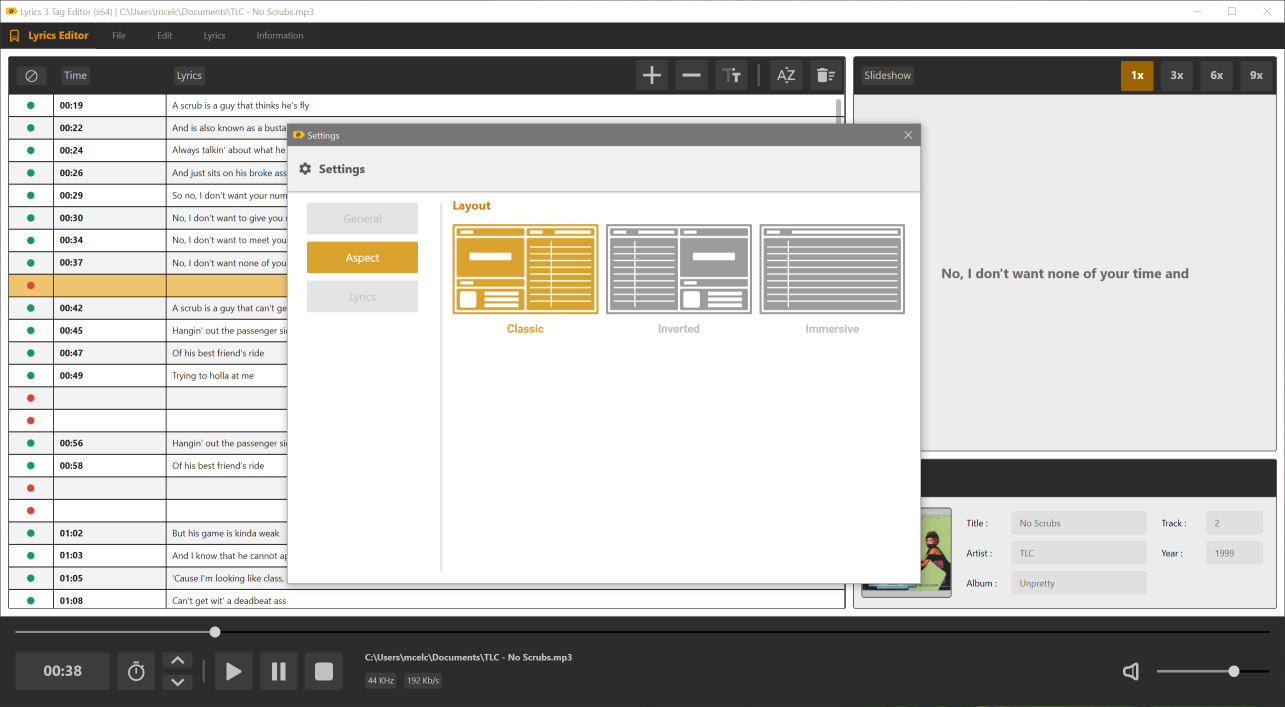Click the time step down arrow
Viewport: 1285px width, 707px height.
pyautogui.click(x=177, y=682)
